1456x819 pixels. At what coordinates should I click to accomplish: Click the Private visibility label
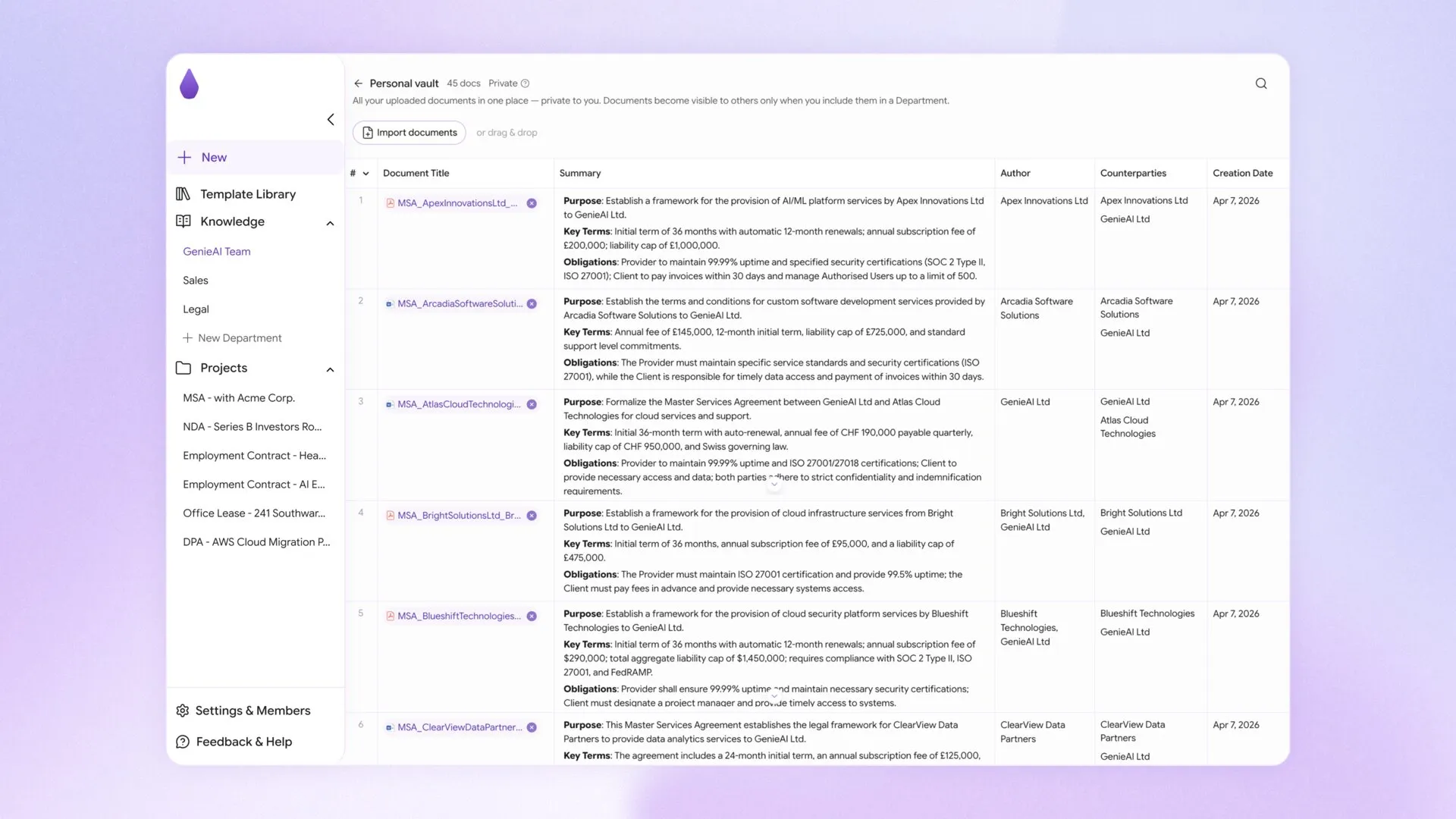click(503, 83)
